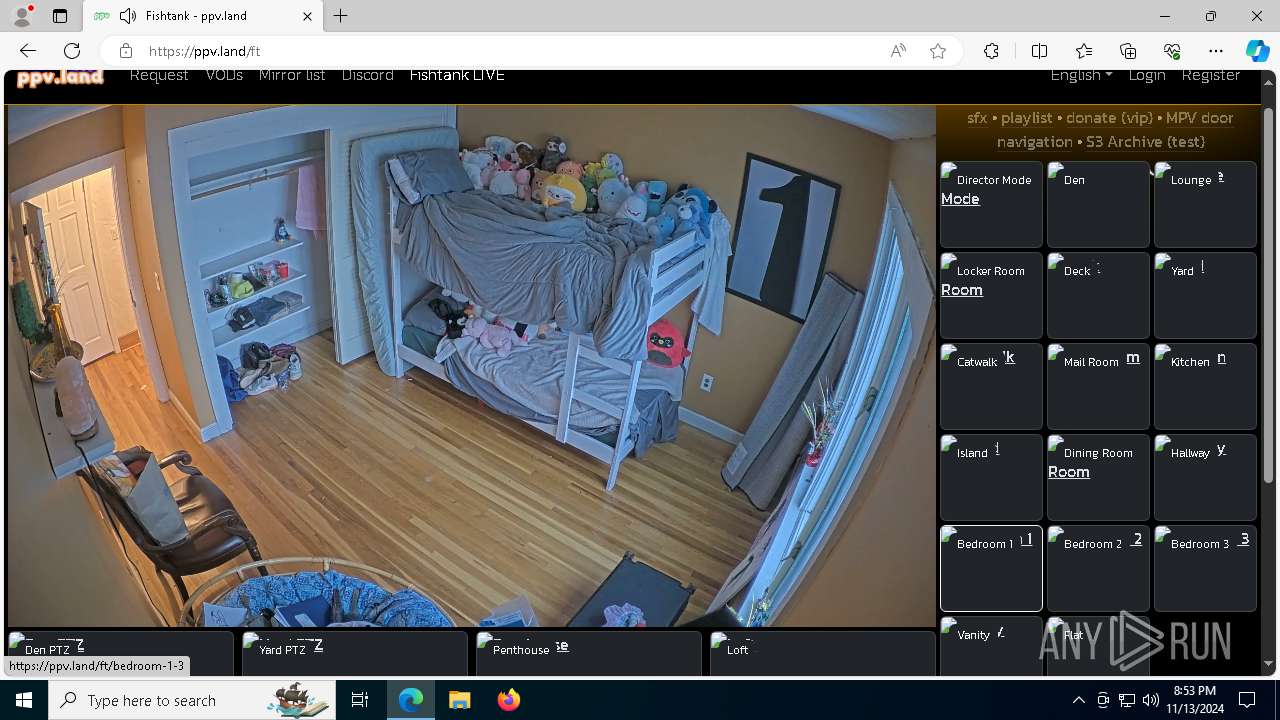Toggle Read aloud in address bar
The width and height of the screenshot is (1280, 720).
coord(898,51)
